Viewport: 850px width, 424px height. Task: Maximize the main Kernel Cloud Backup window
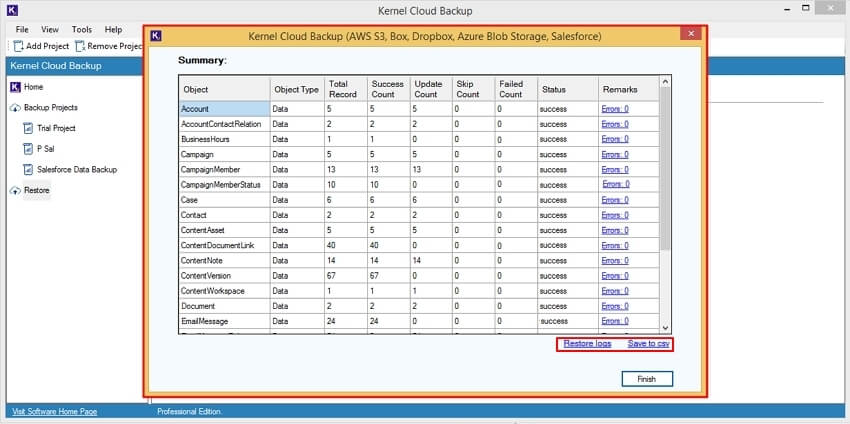806,8
